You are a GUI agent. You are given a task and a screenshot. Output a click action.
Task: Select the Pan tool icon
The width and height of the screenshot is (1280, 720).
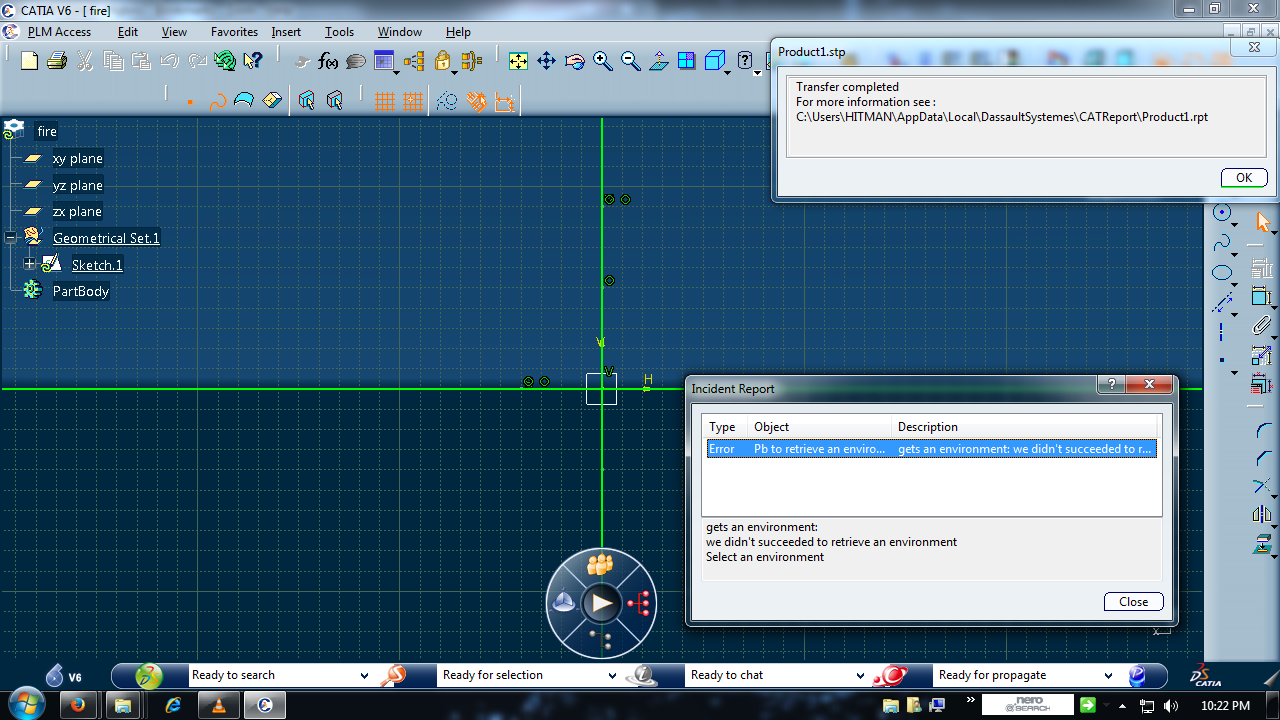click(546, 62)
